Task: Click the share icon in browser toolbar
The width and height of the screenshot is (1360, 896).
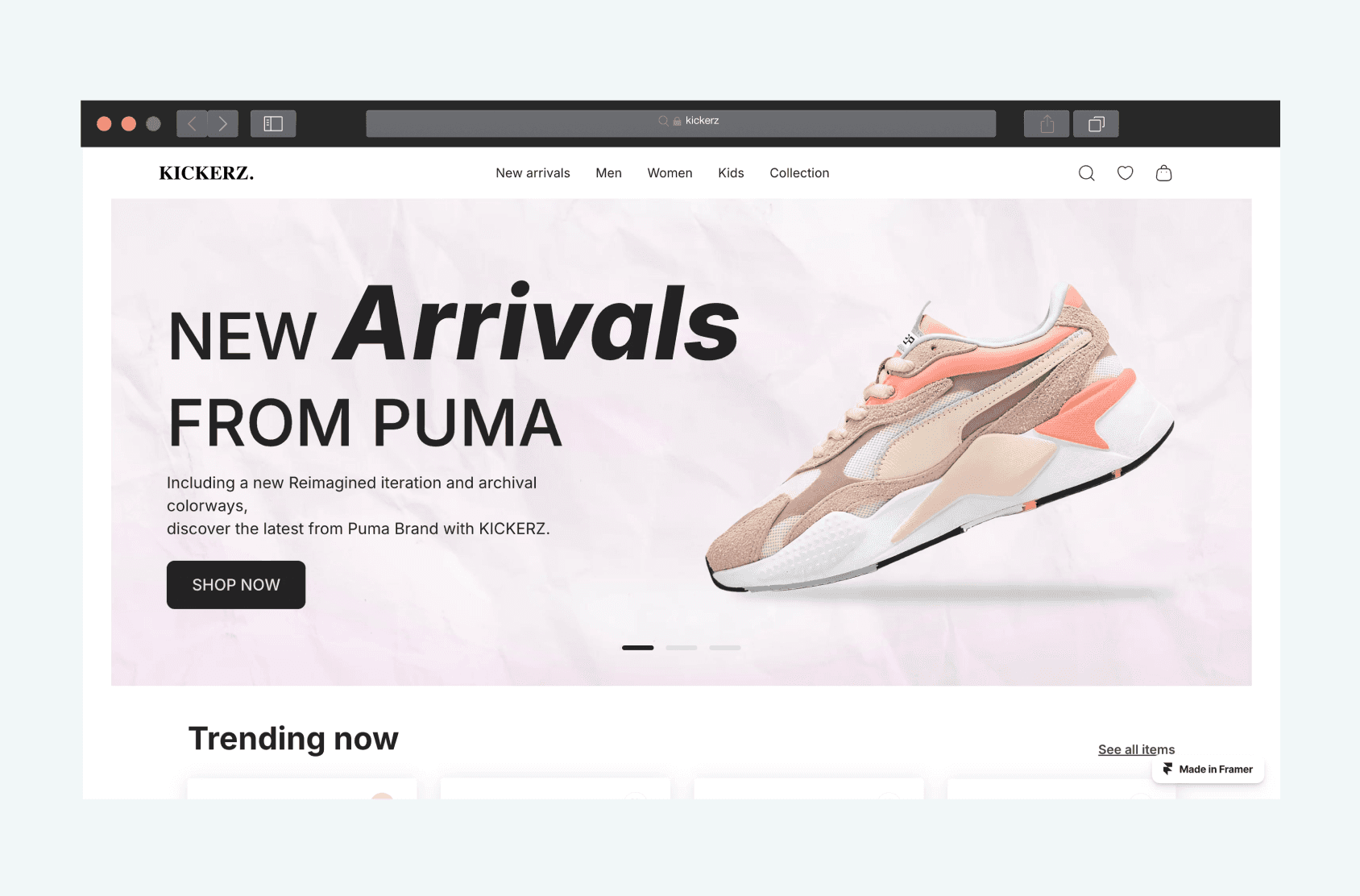Action: 1047,123
